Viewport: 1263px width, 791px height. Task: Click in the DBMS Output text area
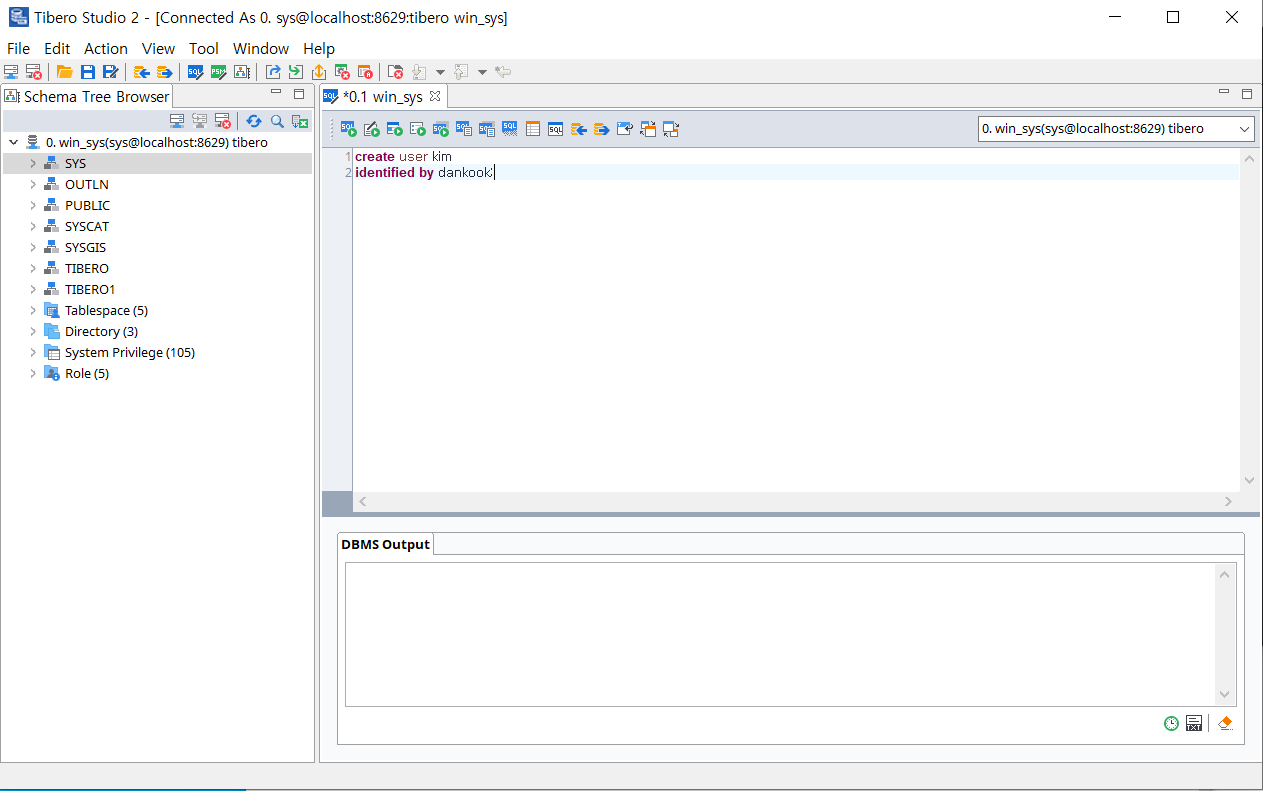coord(781,634)
